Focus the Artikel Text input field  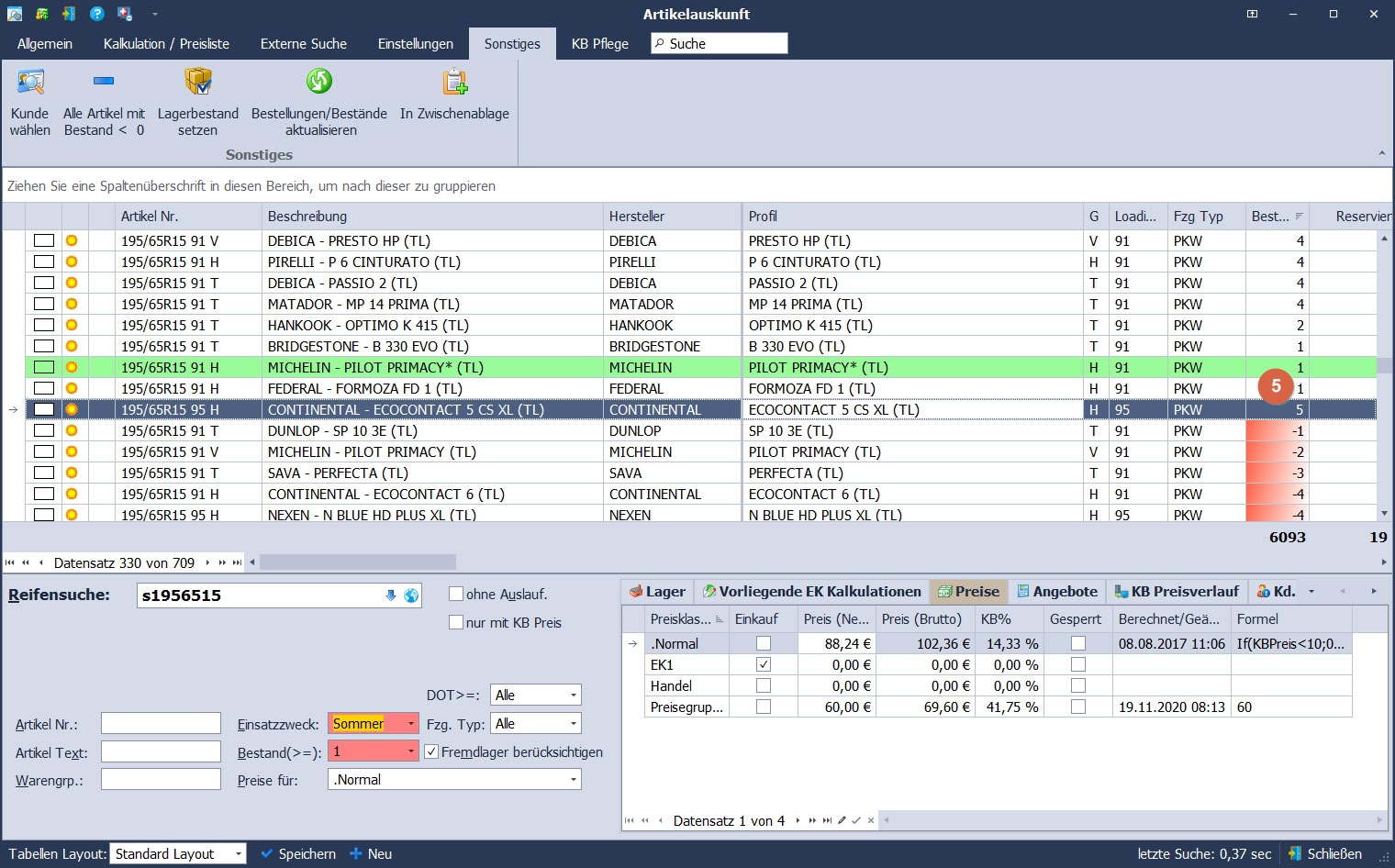[x=161, y=752]
